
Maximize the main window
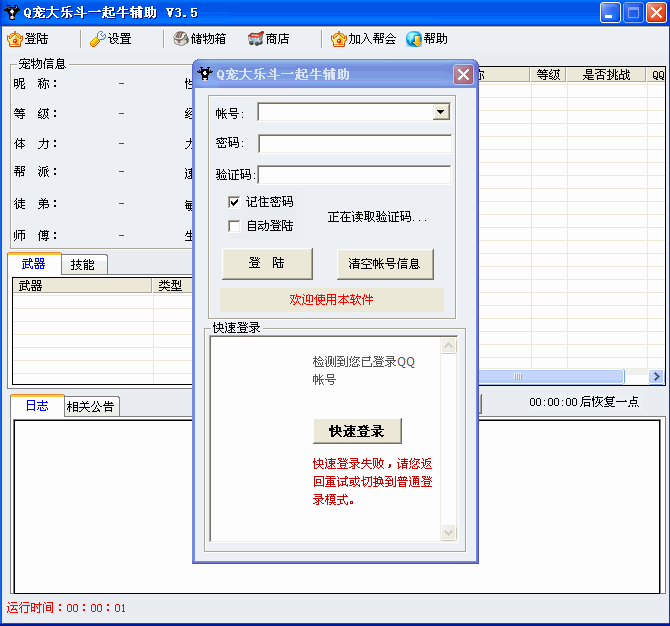point(633,12)
